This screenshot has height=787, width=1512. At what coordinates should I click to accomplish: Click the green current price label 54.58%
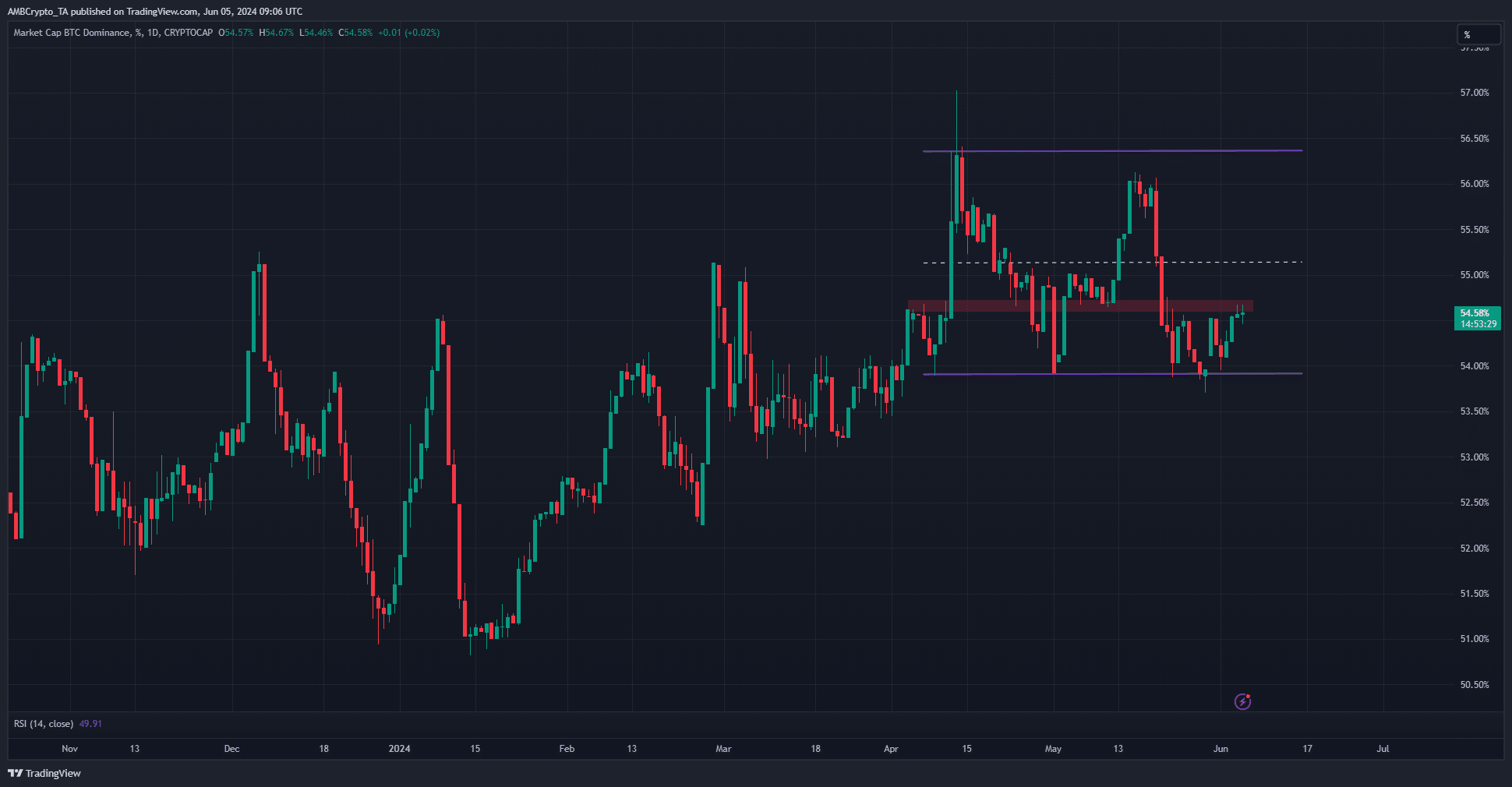click(1478, 318)
